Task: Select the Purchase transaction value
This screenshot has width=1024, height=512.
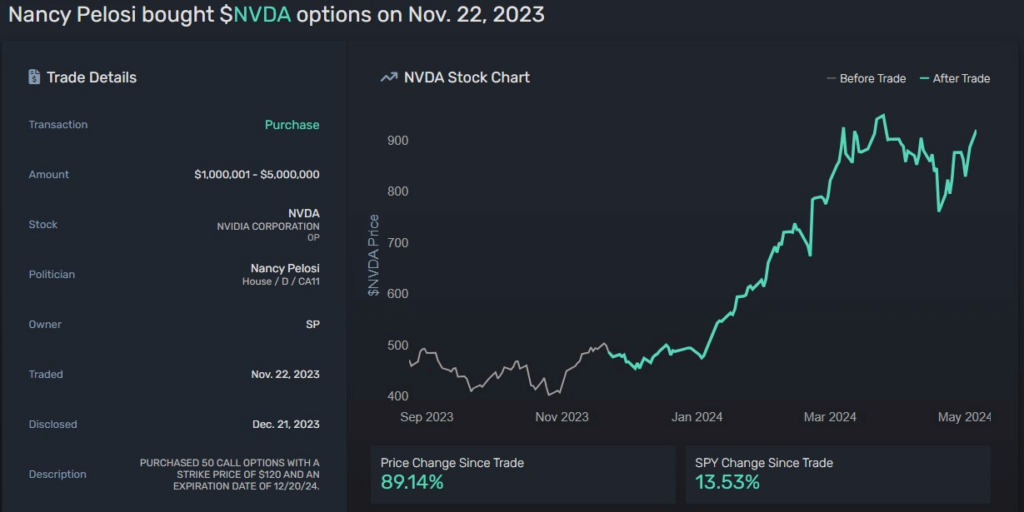Action: click(x=292, y=125)
